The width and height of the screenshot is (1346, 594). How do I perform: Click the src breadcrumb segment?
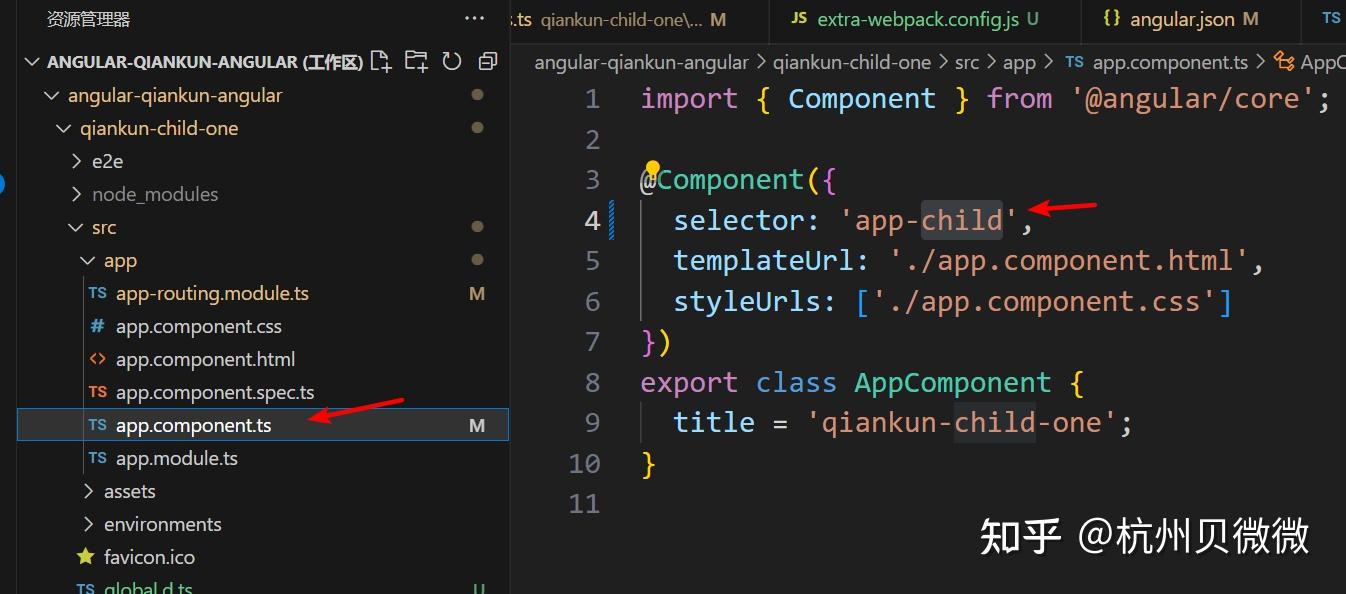(x=966, y=62)
